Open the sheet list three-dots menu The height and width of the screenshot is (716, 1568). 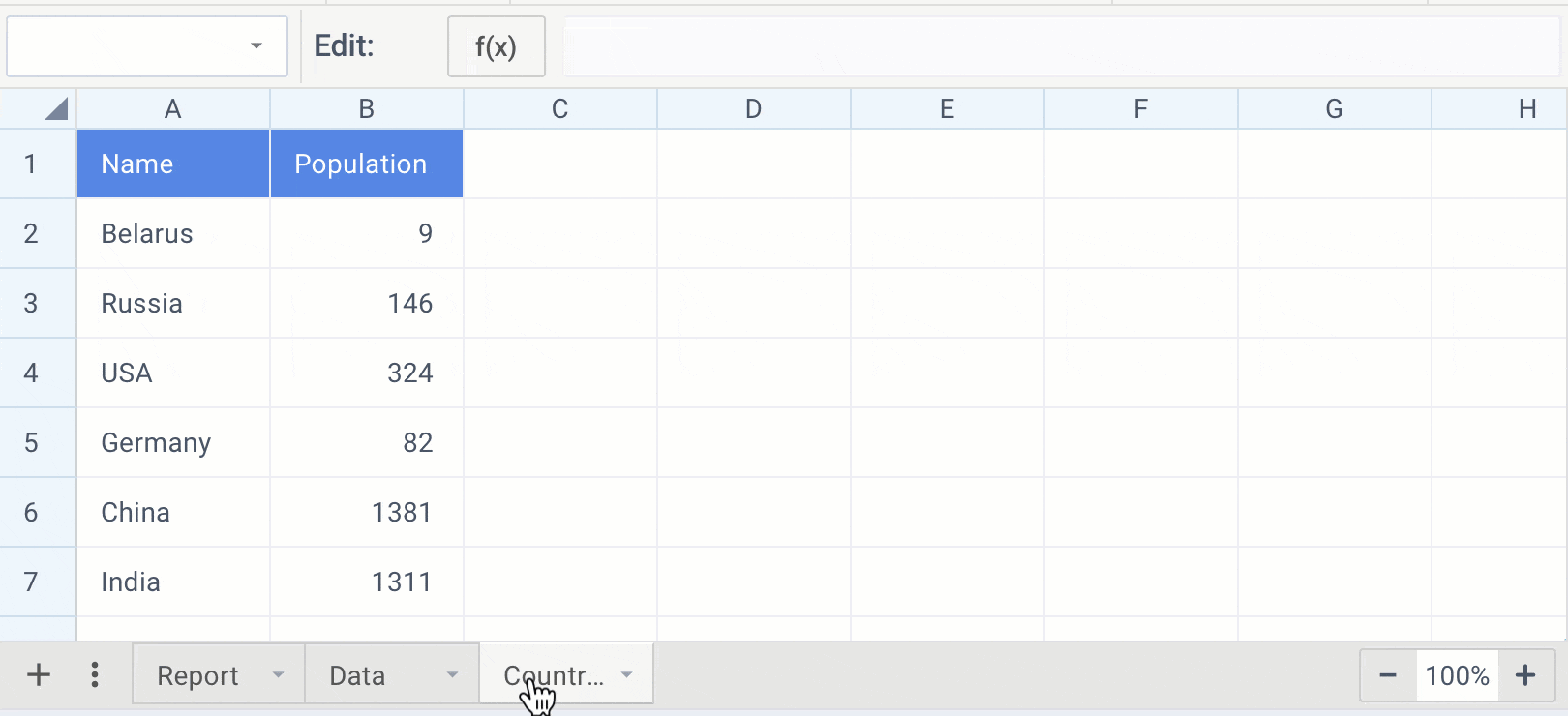pyautogui.click(x=95, y=674)
